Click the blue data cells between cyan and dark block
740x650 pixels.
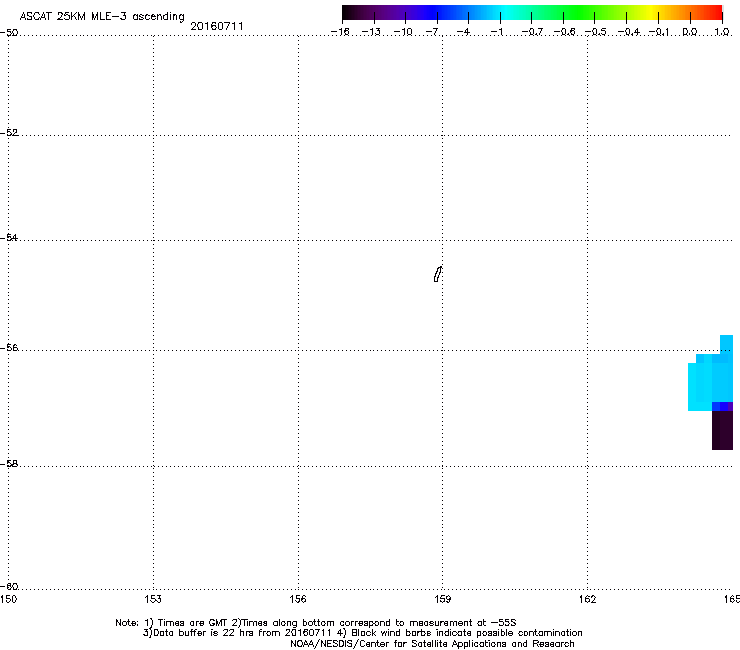pos(723,406)
